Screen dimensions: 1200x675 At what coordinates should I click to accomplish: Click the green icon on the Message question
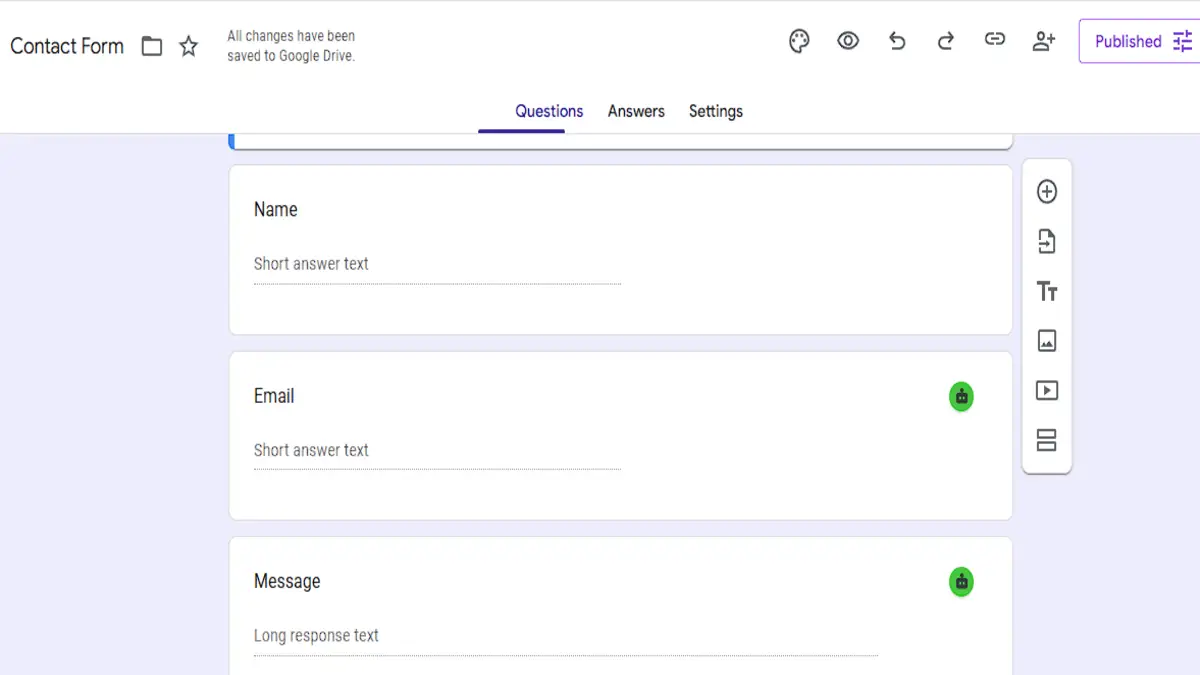tap(961, 582)
